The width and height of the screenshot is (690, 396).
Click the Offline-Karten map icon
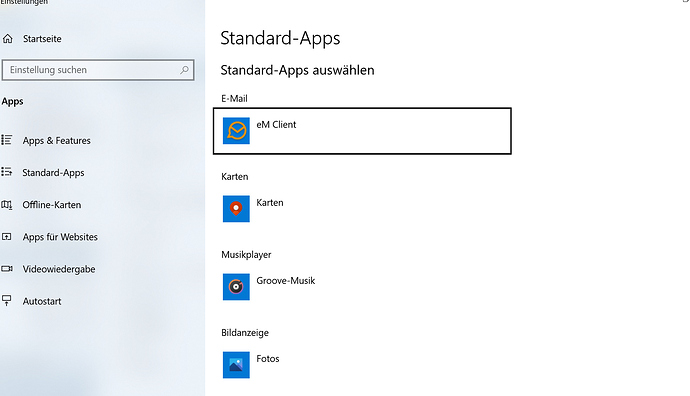pyautogui.click(x=7, y=205)
